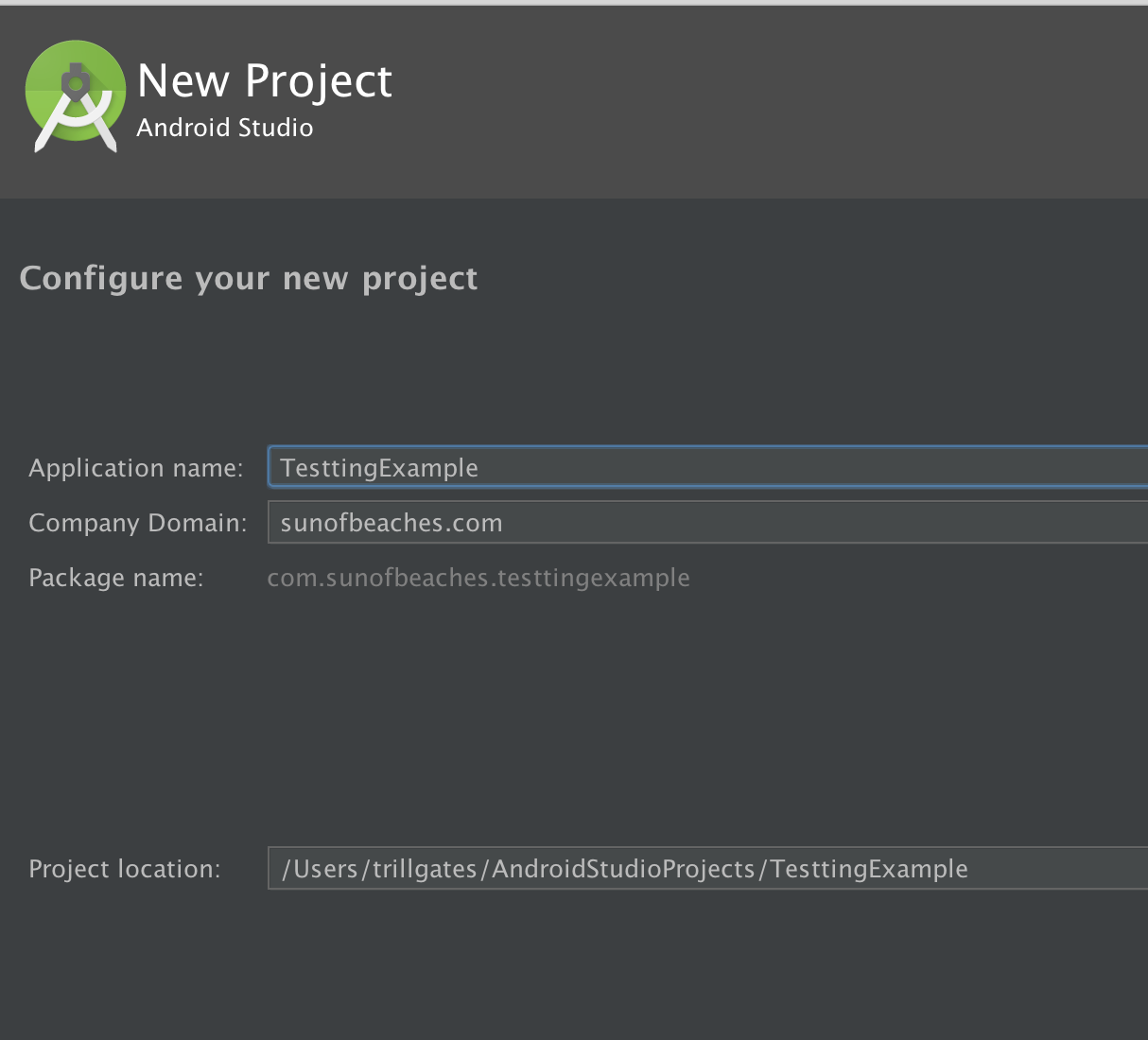Image resolution: width=1148 pixels, height=1040 pixels.
Task: Select the Company Domain input field
Action: (708, 522)
